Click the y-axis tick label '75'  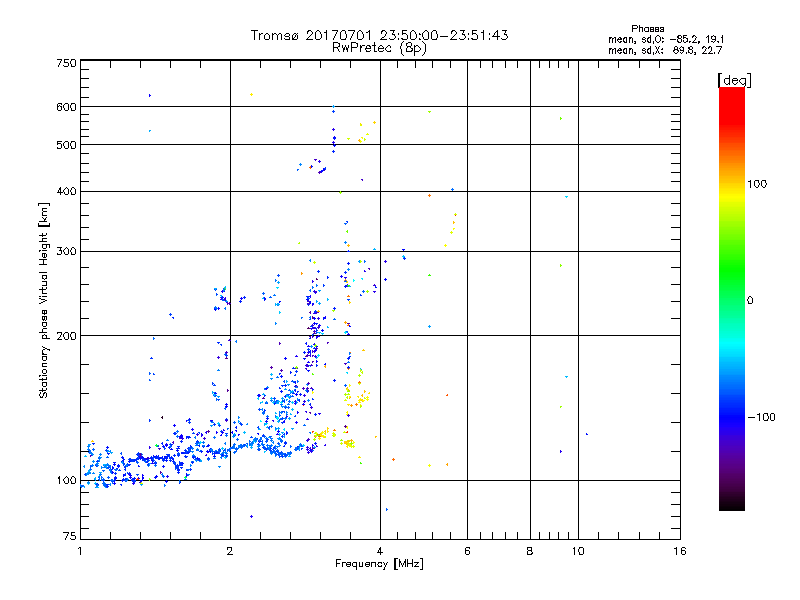click(70, 536)
